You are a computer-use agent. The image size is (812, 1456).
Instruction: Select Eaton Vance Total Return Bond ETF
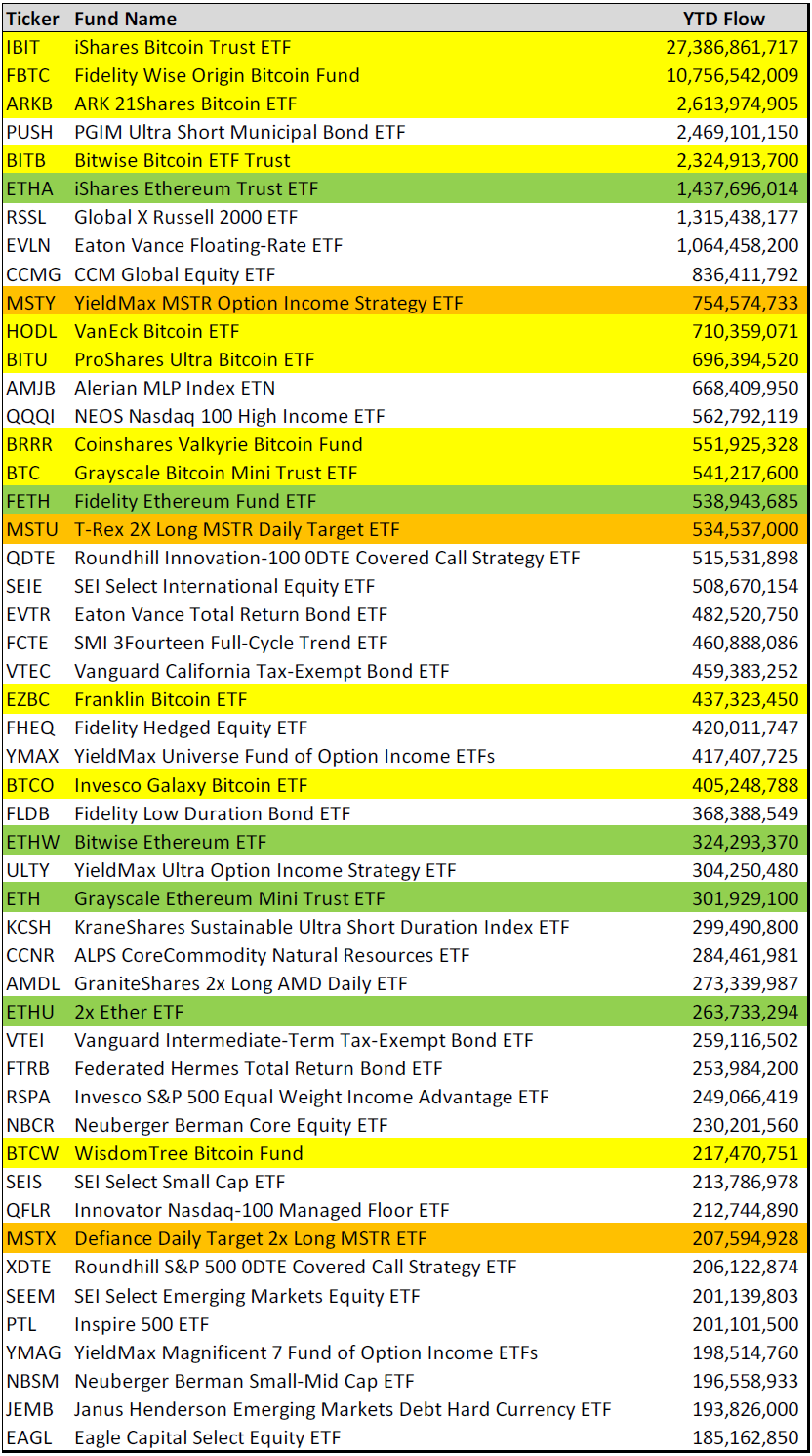[x=230, y=614]
